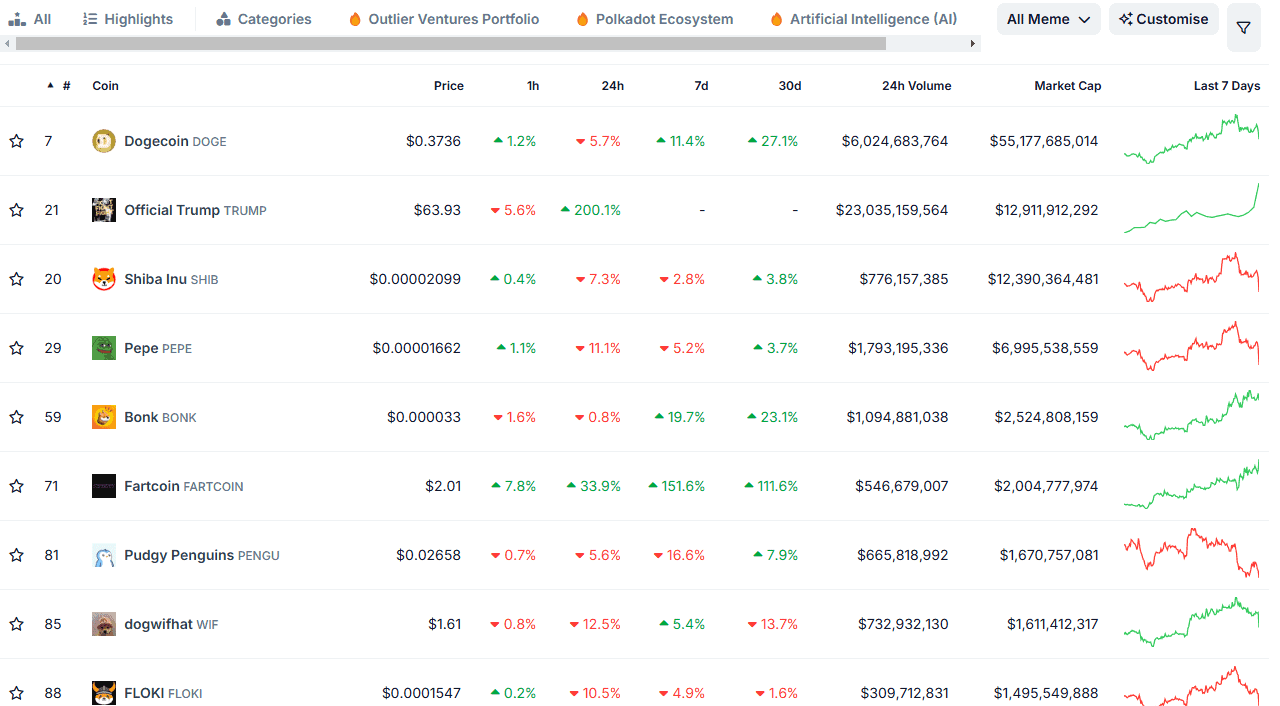Open the Artificial Intelligence (AI) tab
1280x706 pixels.
[x=864, y=19]
